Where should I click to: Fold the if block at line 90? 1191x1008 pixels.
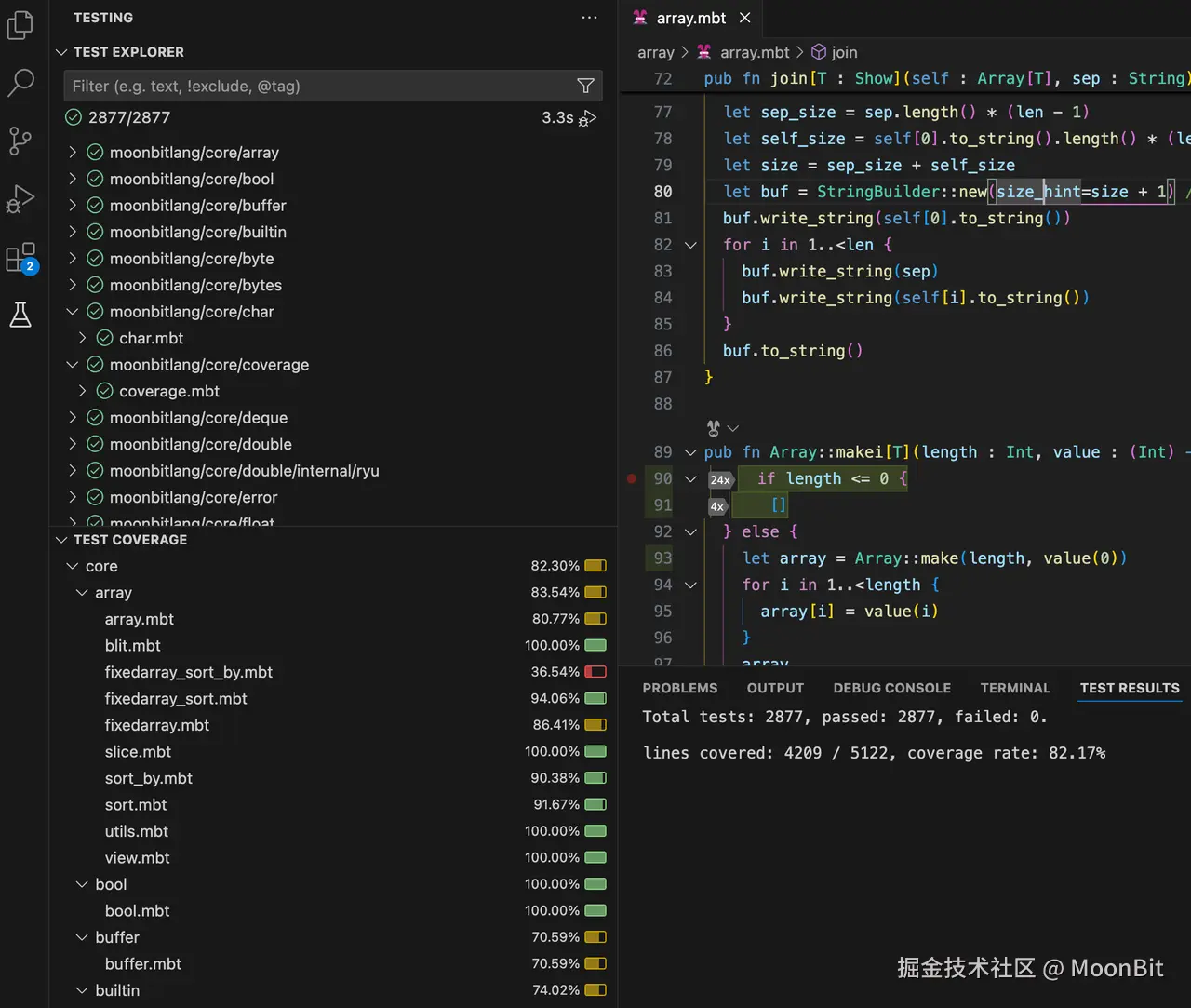pos(690,478)
